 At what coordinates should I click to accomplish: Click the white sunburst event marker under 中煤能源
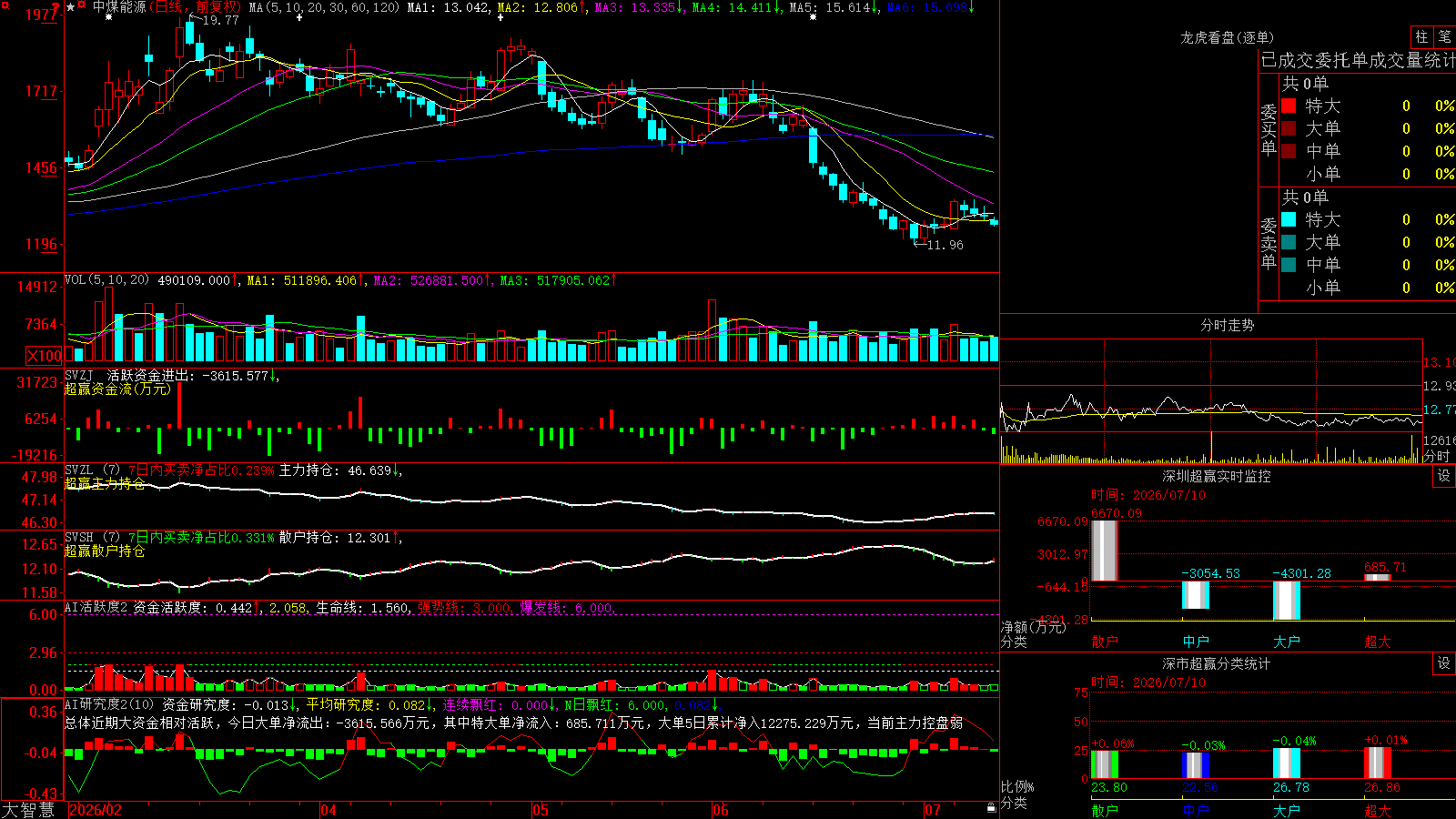click(x=108, y=17)
